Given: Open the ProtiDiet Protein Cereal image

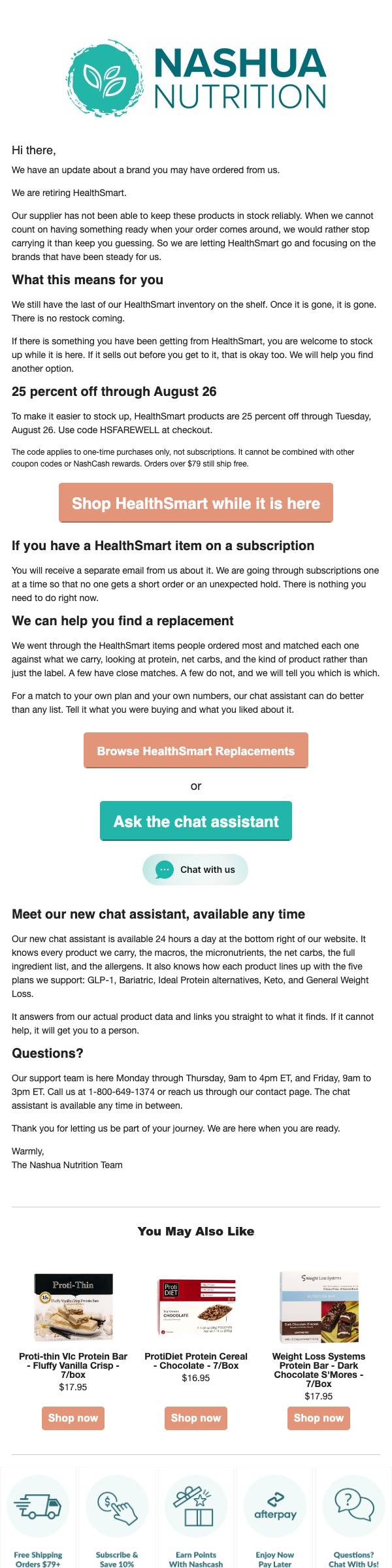Looking at the screenshot, I should (x=196, y=1307).
